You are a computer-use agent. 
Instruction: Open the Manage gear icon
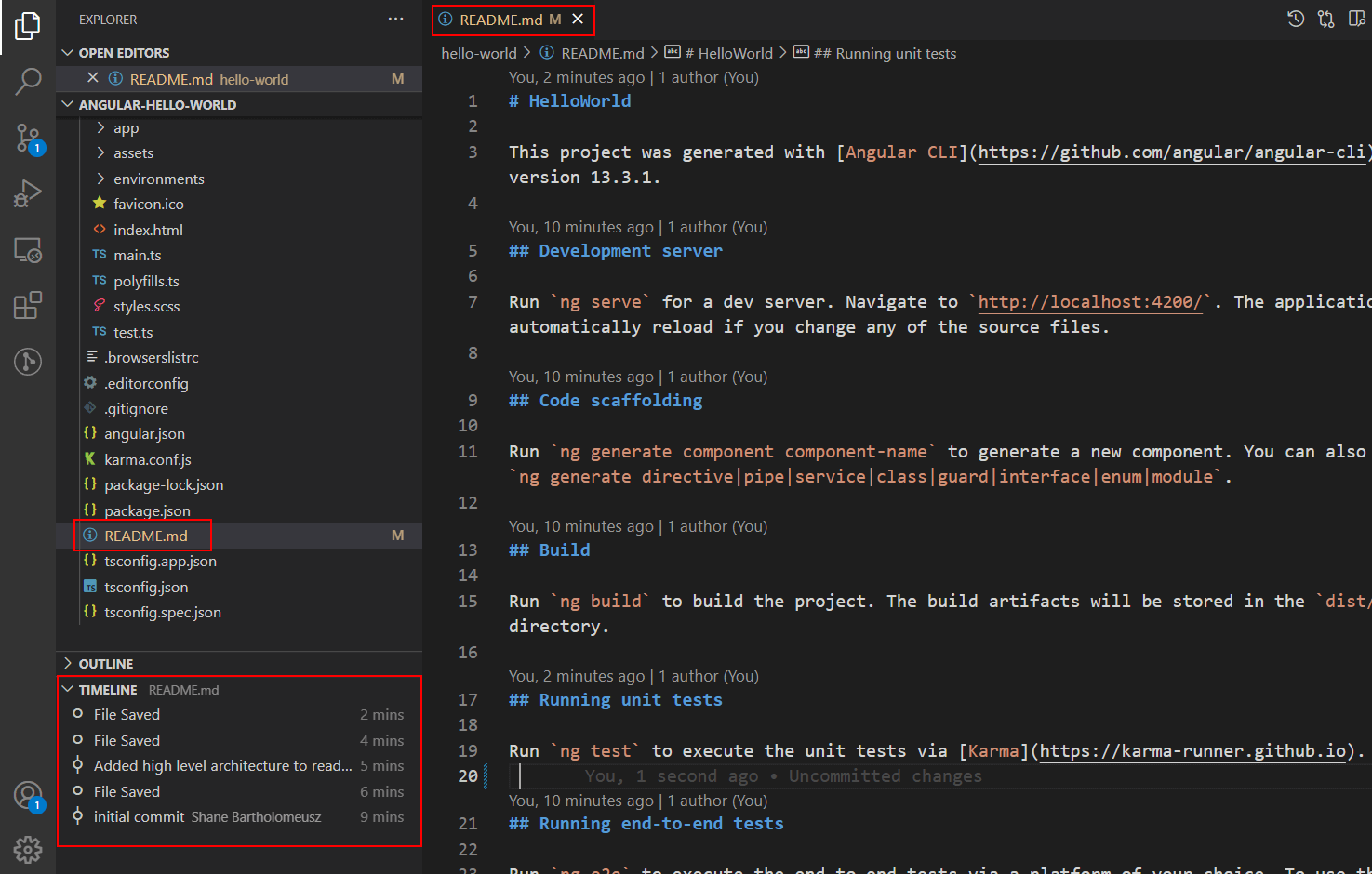(28, 849)
